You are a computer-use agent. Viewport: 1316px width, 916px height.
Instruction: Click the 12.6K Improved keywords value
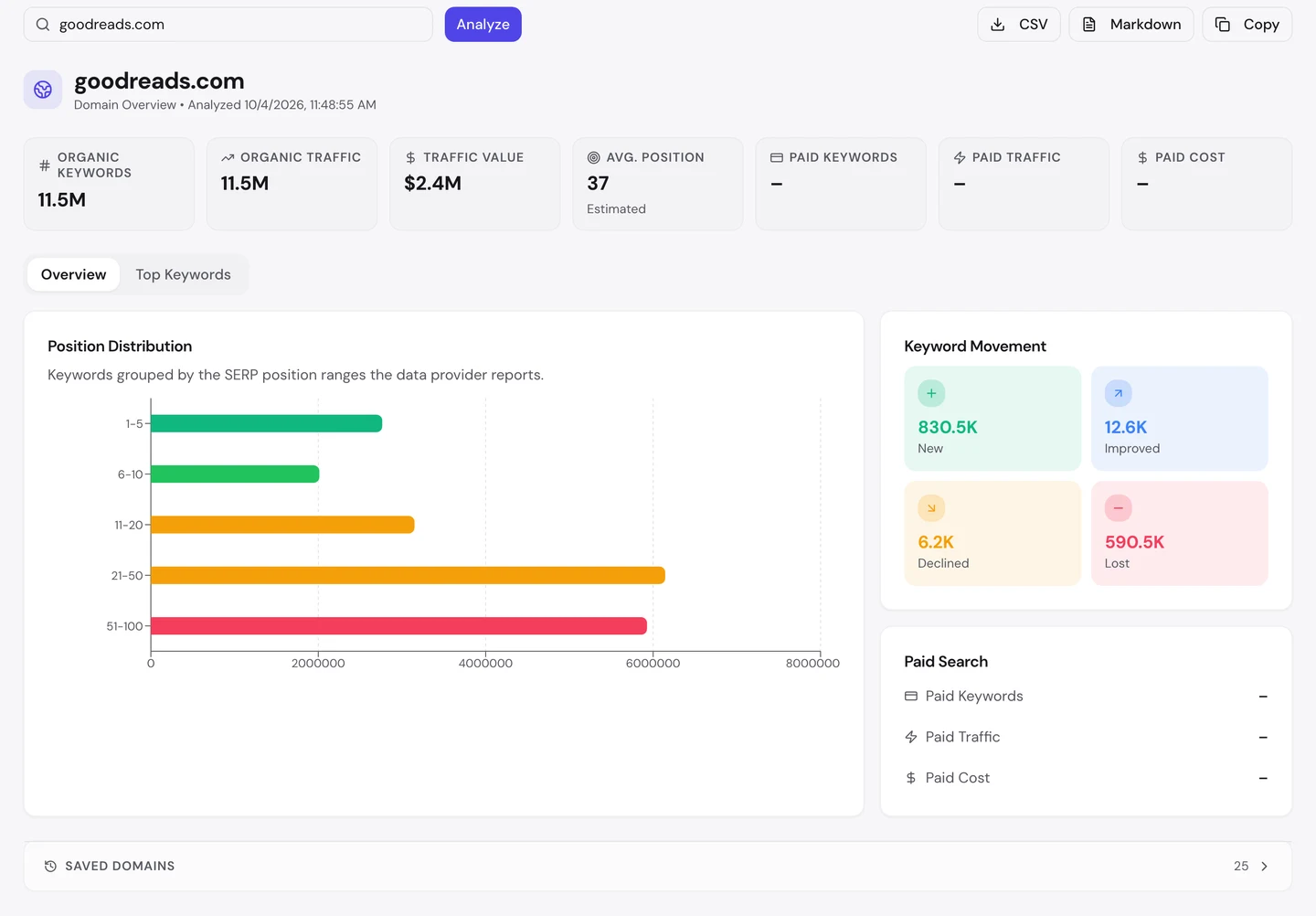pos(1126,427)
